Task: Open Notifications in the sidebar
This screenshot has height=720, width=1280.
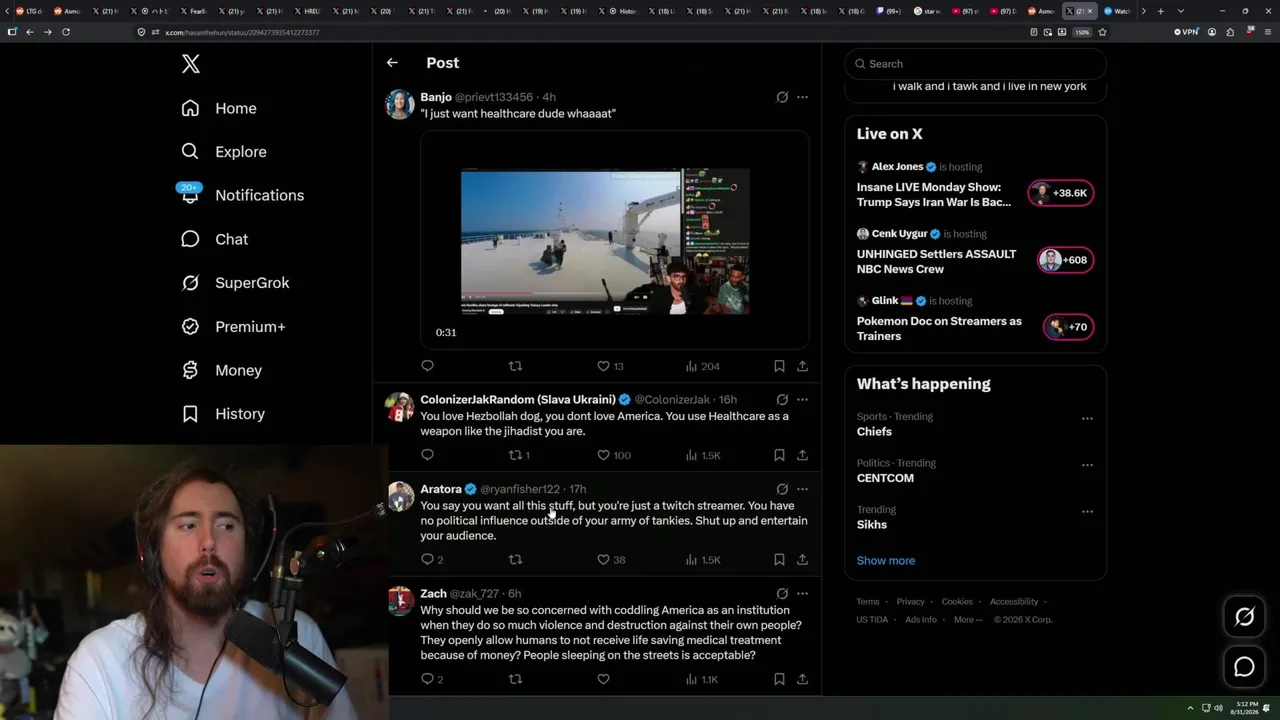Action: point(242,195)
